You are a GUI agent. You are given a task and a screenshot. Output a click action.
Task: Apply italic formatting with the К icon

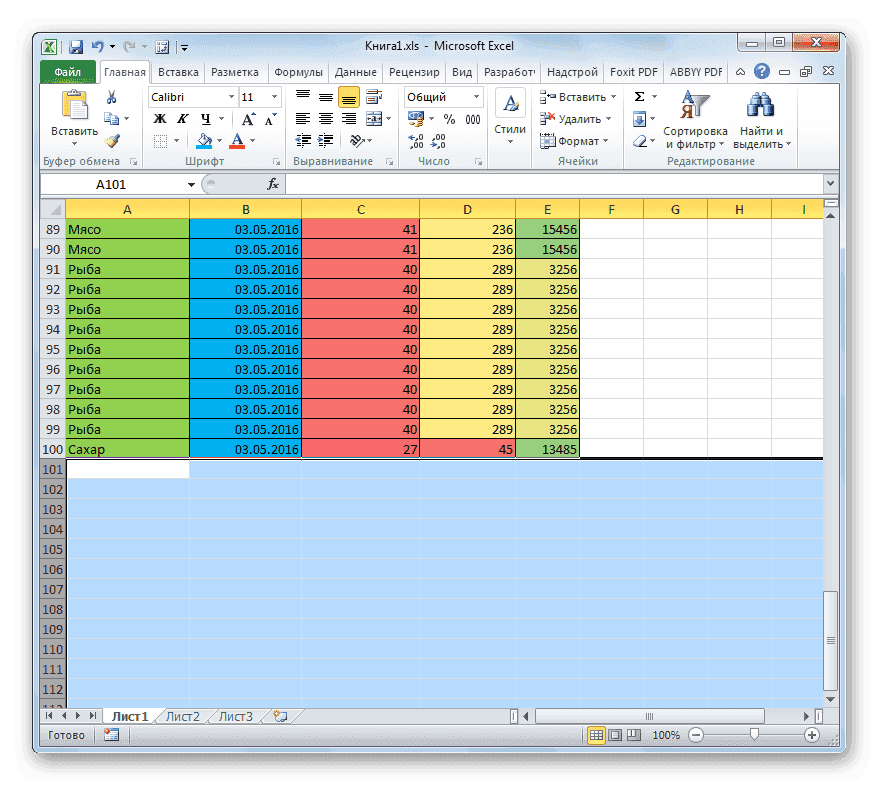pyautogui.click(x=181, y=118)
